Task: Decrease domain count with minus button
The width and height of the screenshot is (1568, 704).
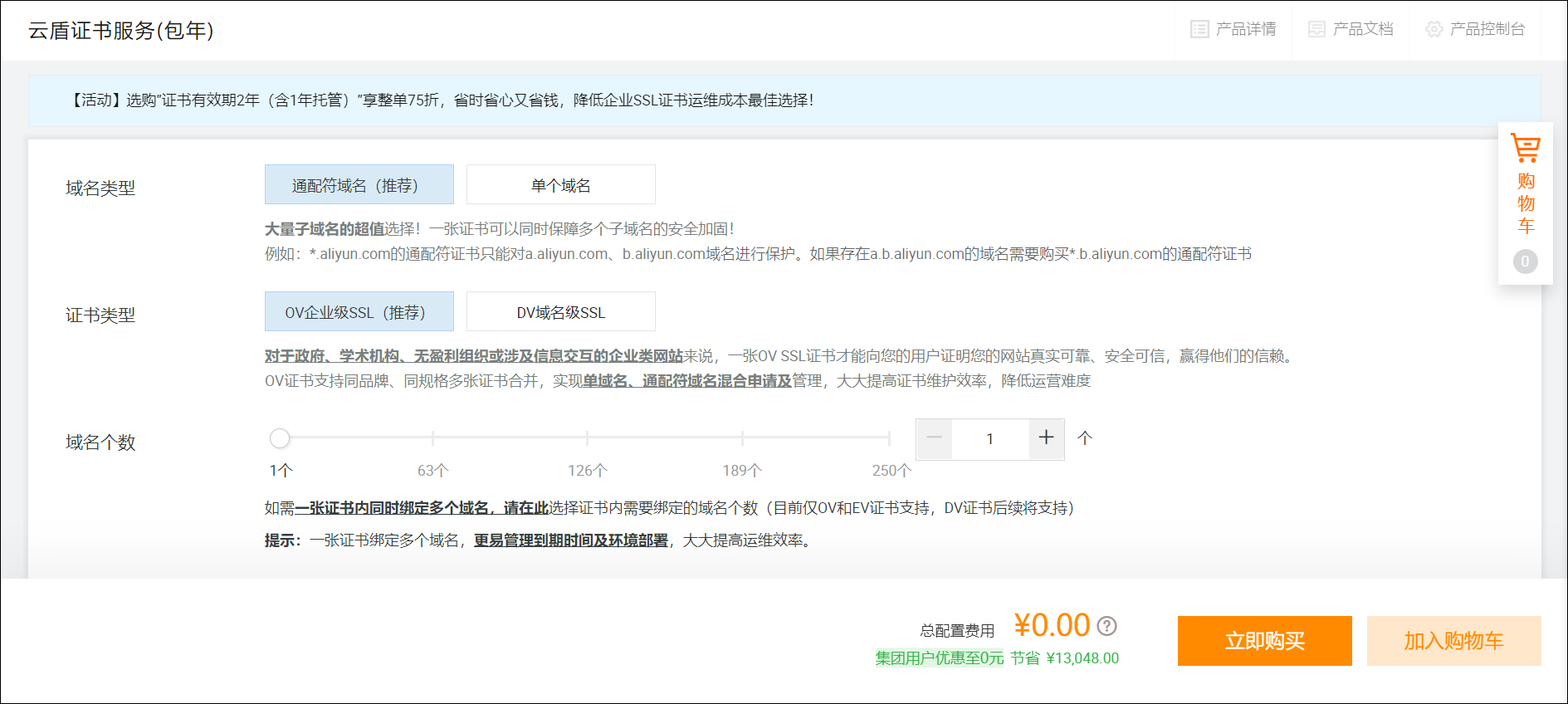Action: tap(934, 438)
